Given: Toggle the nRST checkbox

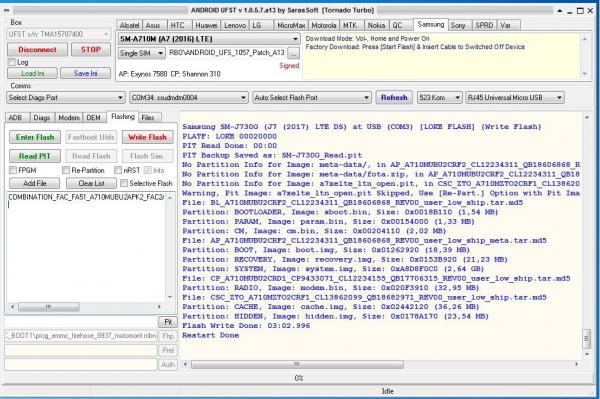Looking at the screenshot, I should [118, 170].
